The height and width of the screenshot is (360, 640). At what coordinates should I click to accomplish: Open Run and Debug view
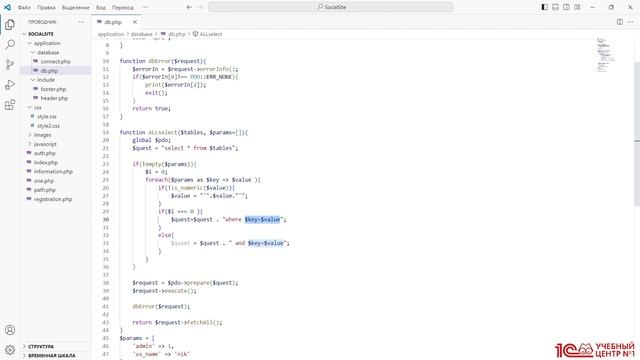click(10, 85)
